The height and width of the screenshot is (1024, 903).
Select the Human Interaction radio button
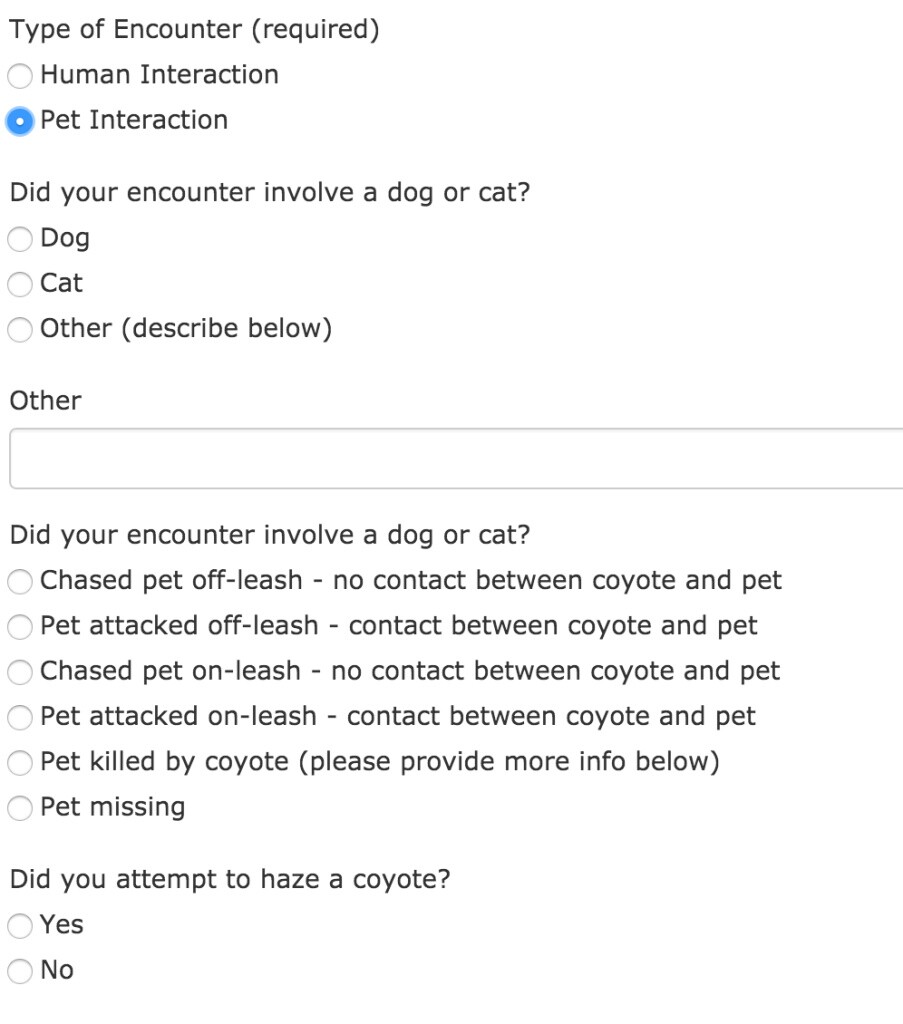coord(20,75)
